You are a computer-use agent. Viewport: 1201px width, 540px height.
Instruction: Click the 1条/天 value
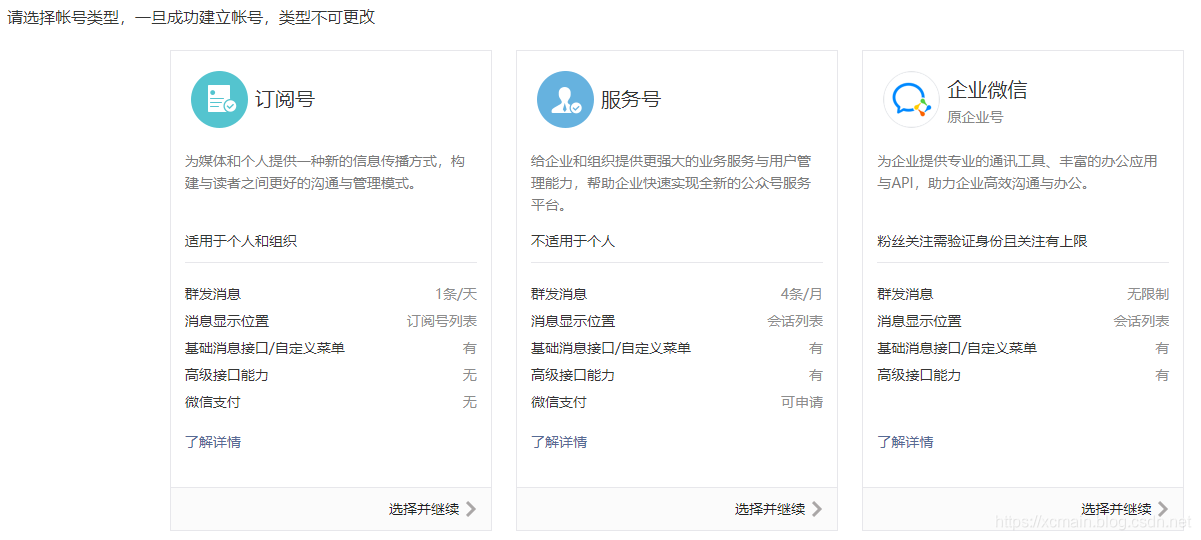[x=456, y=294]
